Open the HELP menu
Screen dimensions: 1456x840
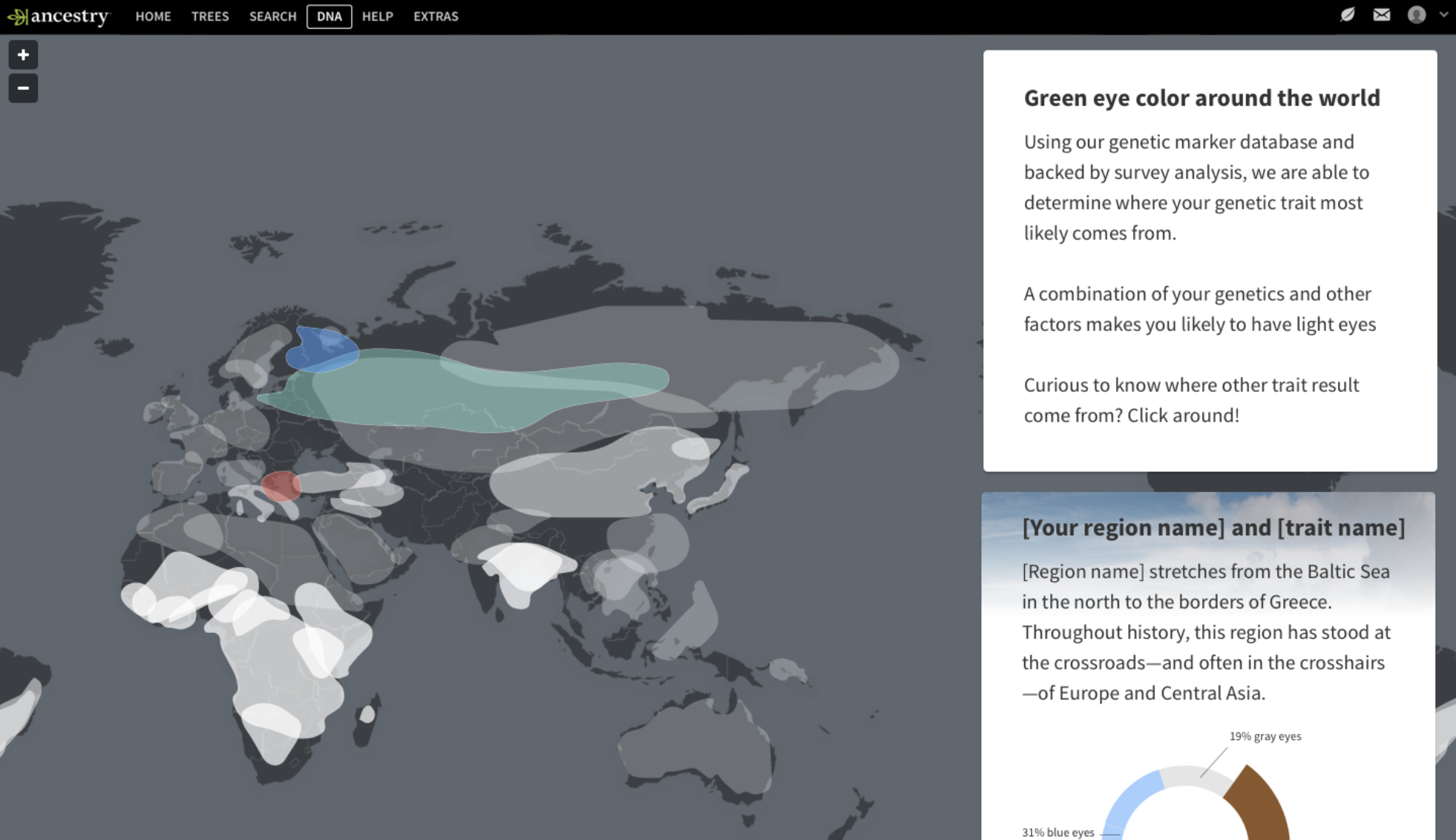click(x=377, y=16)
